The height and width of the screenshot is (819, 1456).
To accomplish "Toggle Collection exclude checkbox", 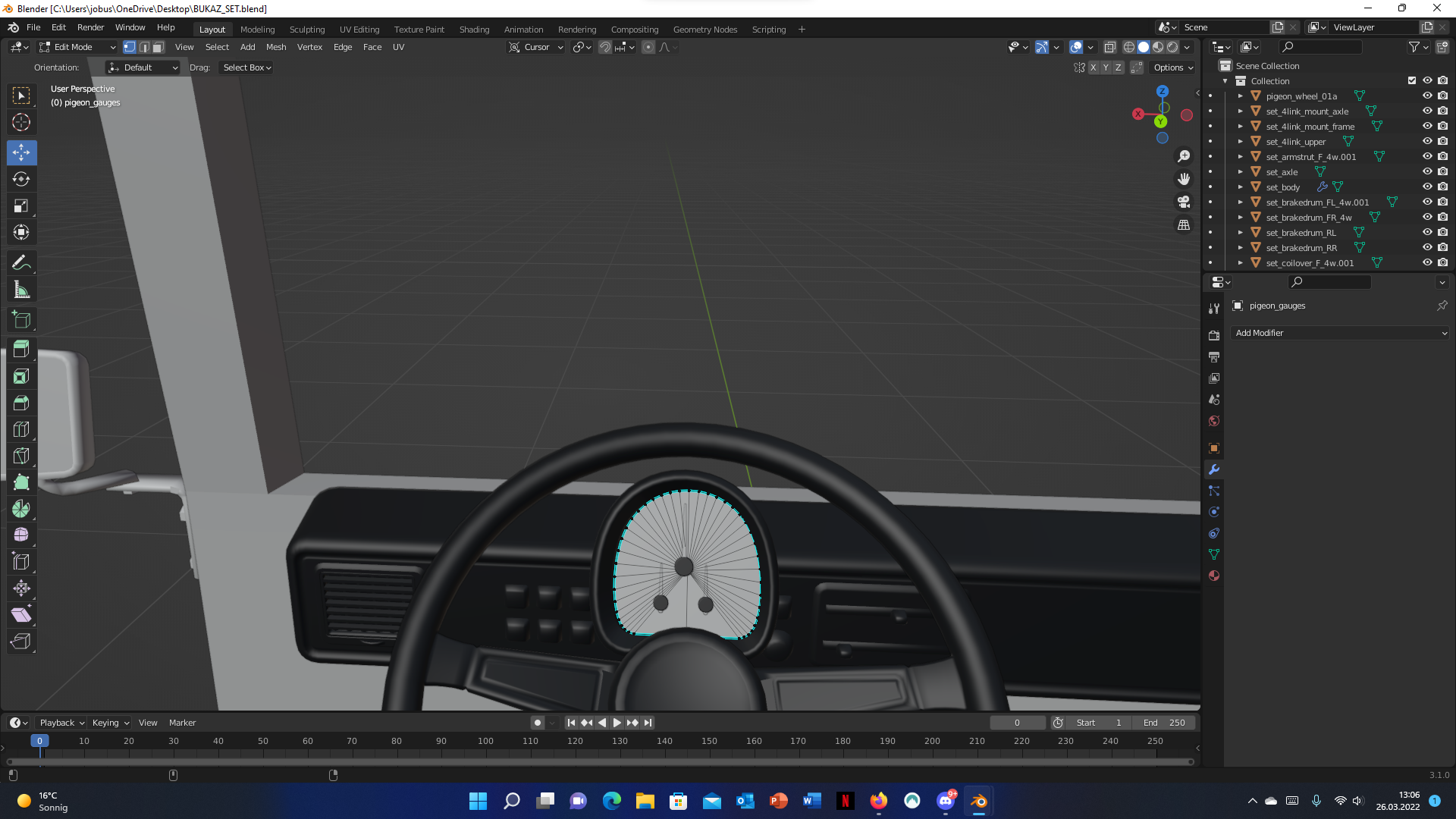I will 1411,81.
